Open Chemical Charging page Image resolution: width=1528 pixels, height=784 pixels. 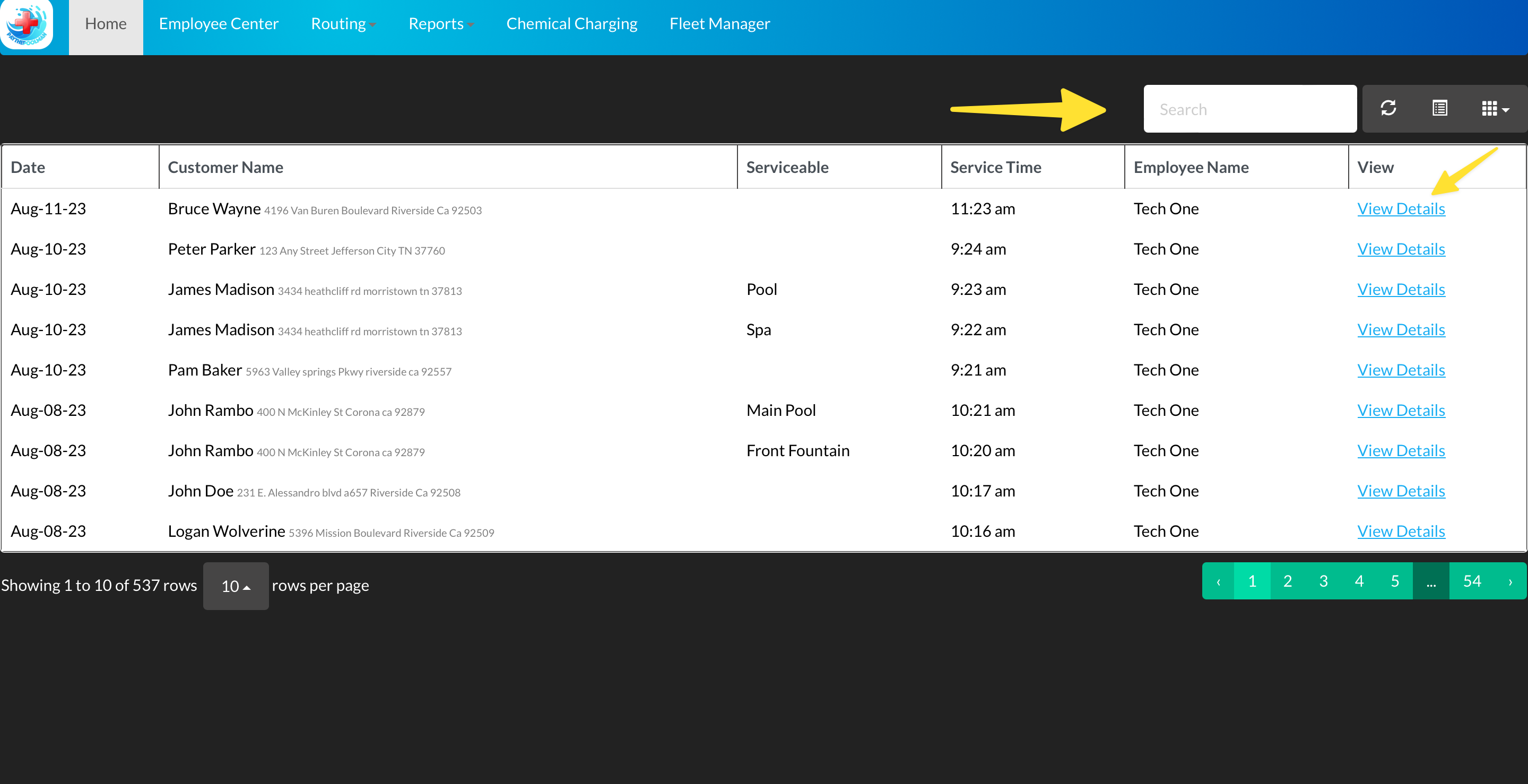point(571,24)
